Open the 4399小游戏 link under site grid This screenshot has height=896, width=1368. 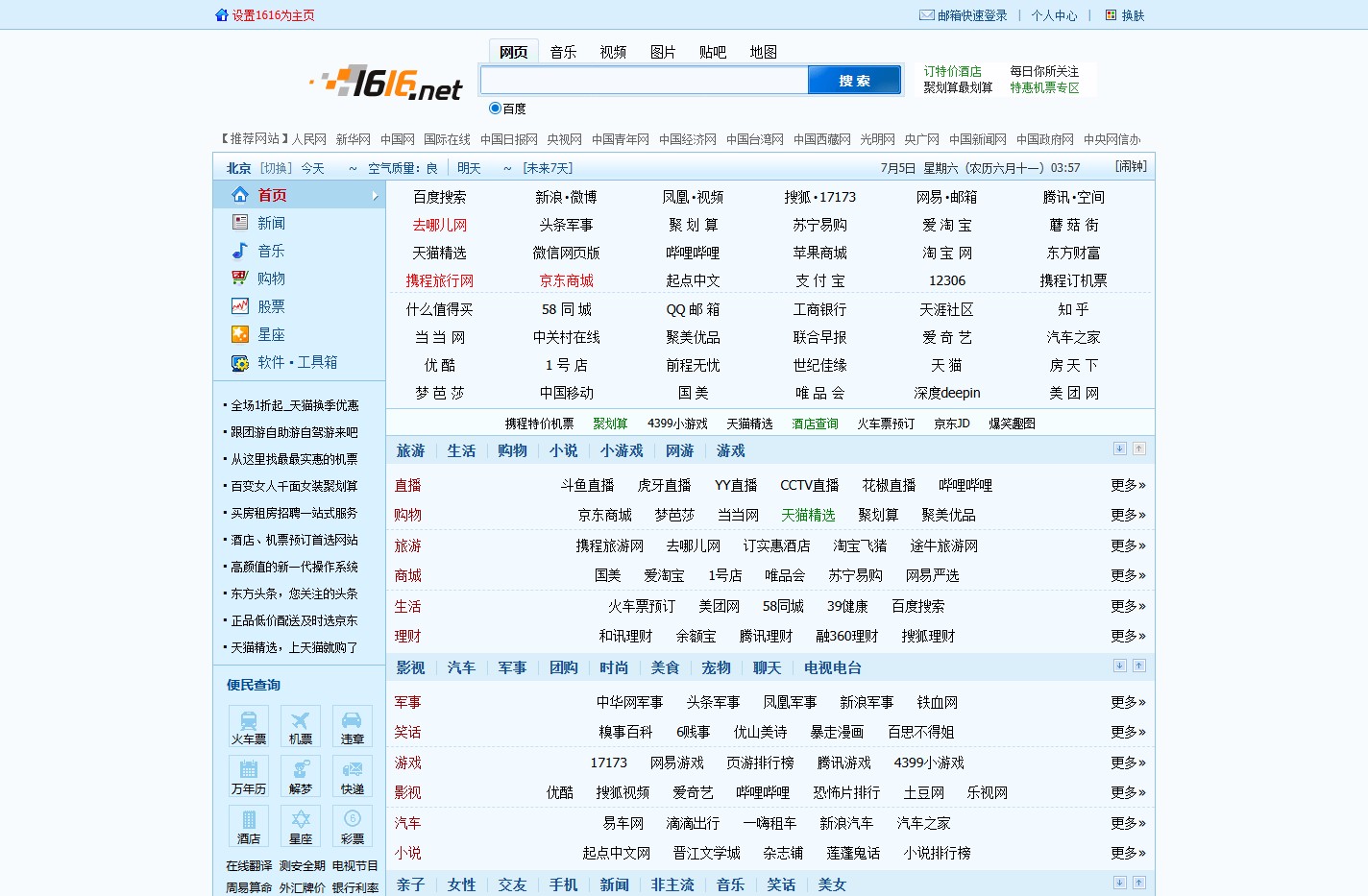pos(677,424)
